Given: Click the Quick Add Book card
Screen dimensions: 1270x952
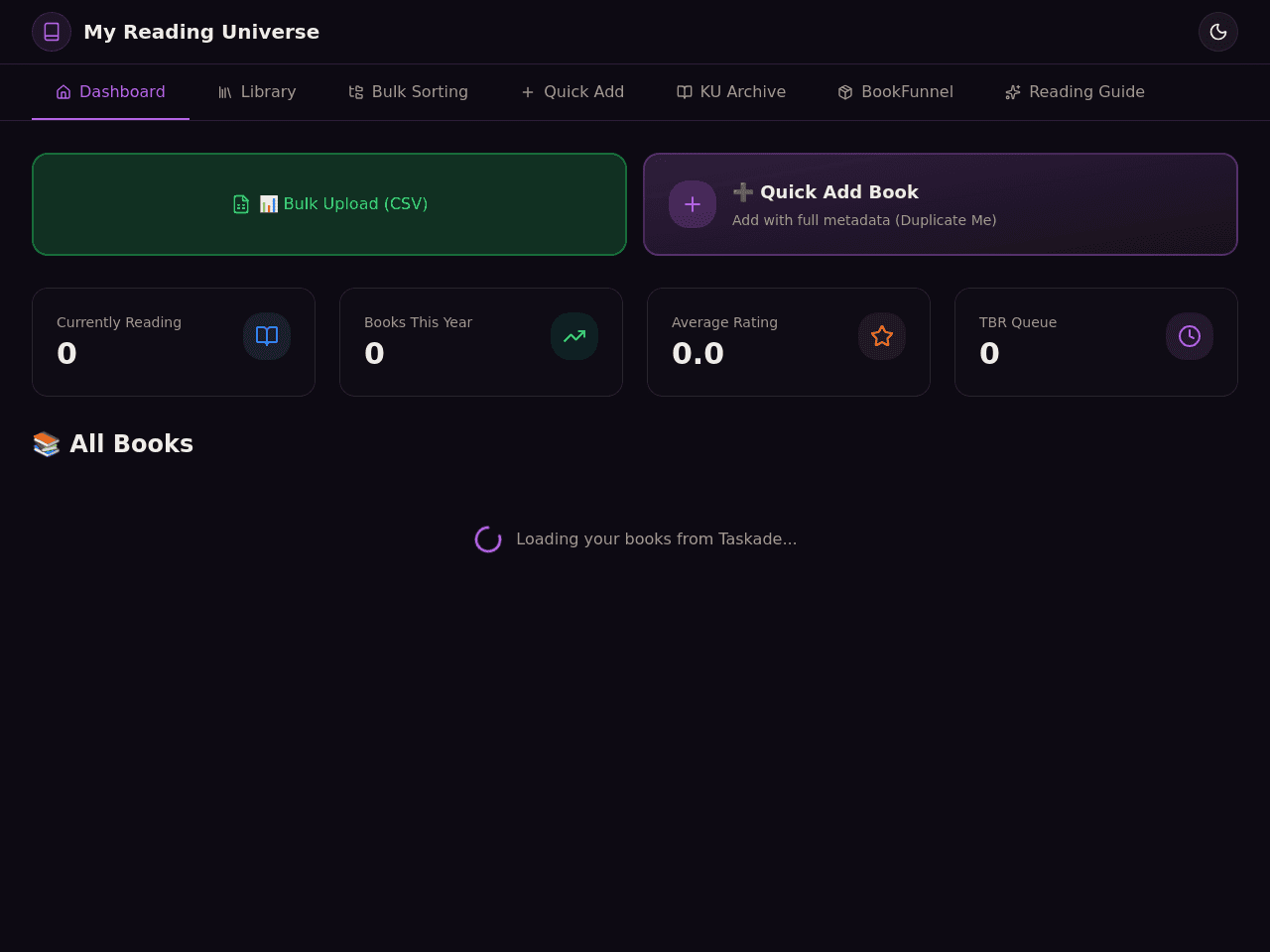Looking at the screenshot, I should coord(941,204).
